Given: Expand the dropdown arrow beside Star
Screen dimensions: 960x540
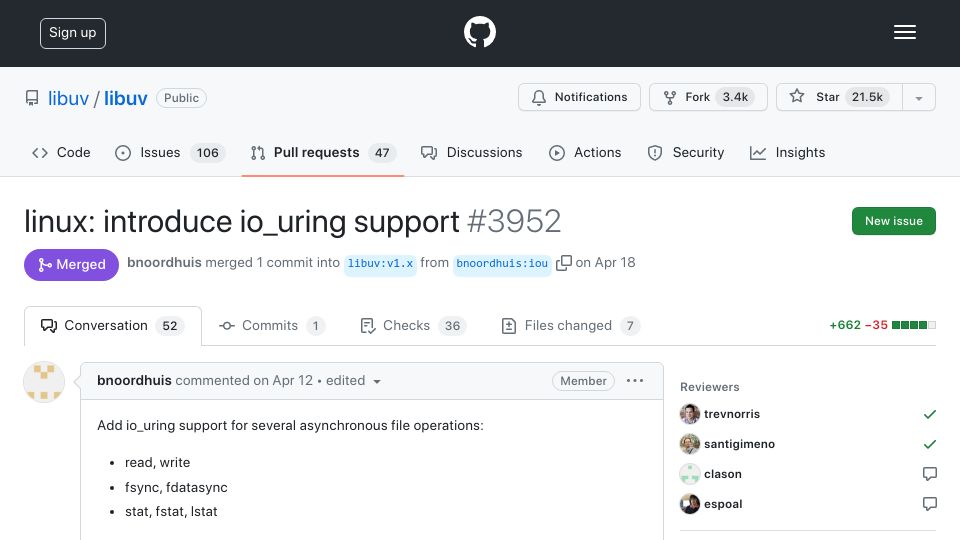Looking at the screenshot, I should [918, 98].
